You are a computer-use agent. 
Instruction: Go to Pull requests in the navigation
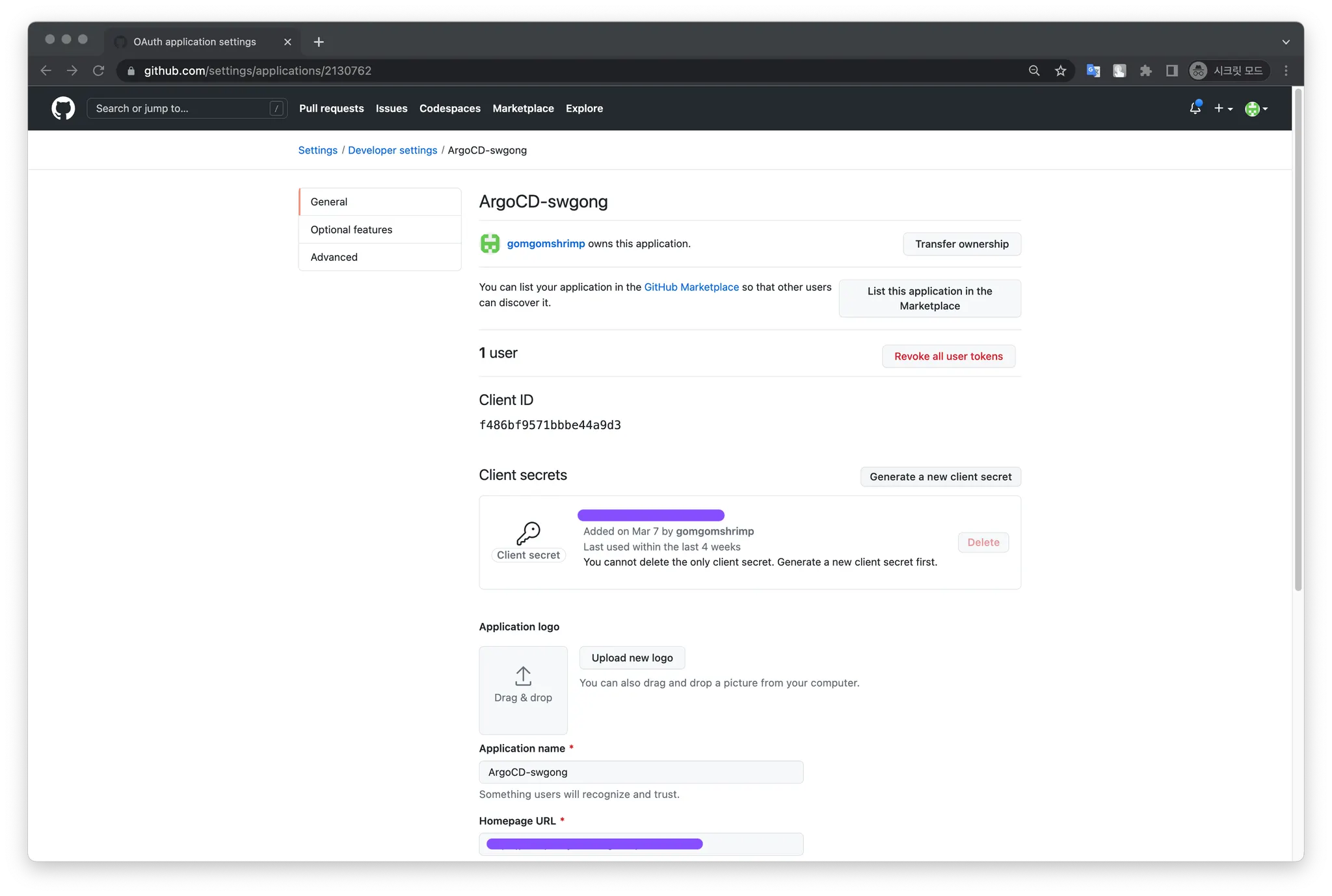[331, 109]
